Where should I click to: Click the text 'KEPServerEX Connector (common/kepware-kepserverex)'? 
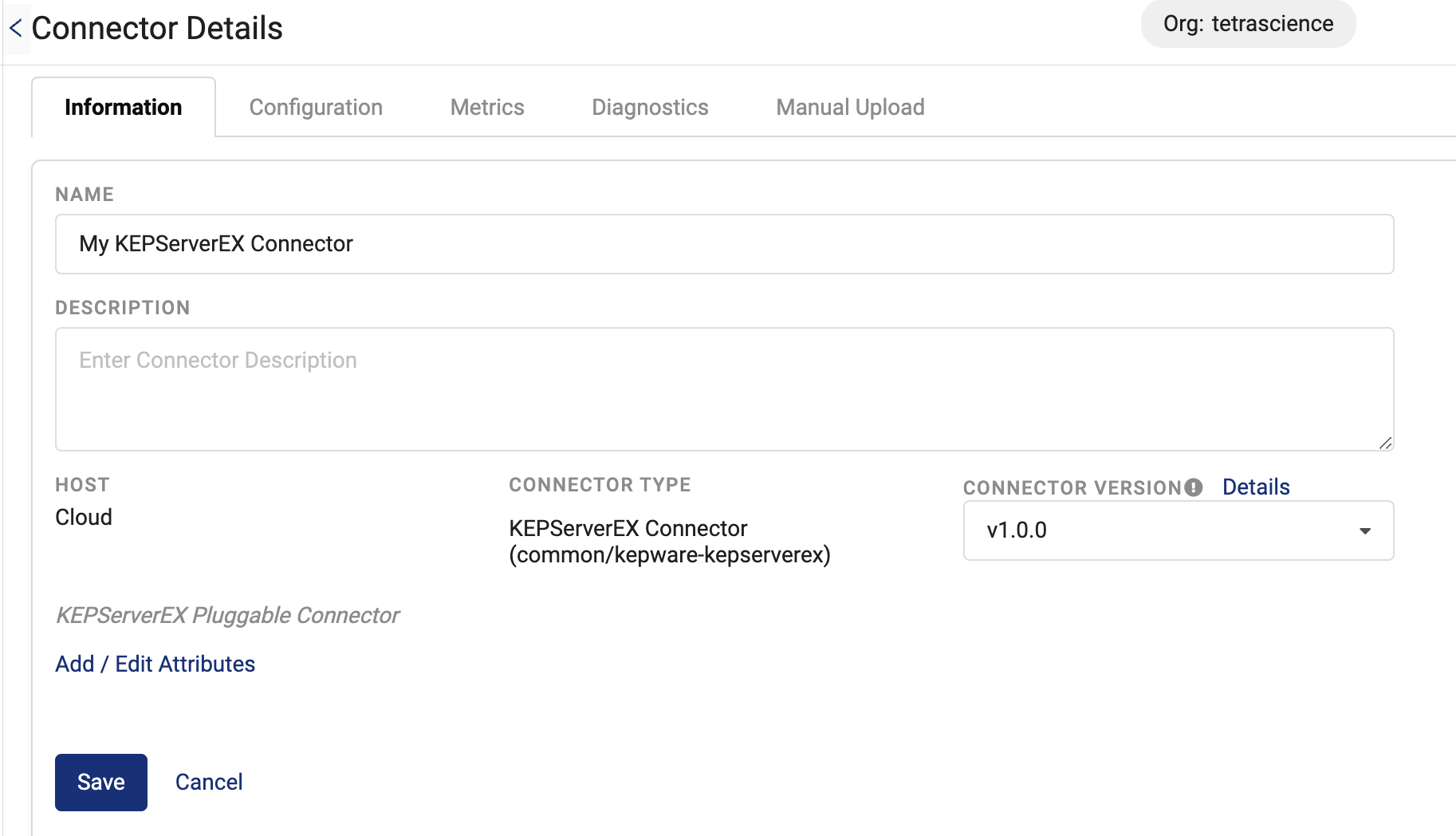(x=670, y=542)
